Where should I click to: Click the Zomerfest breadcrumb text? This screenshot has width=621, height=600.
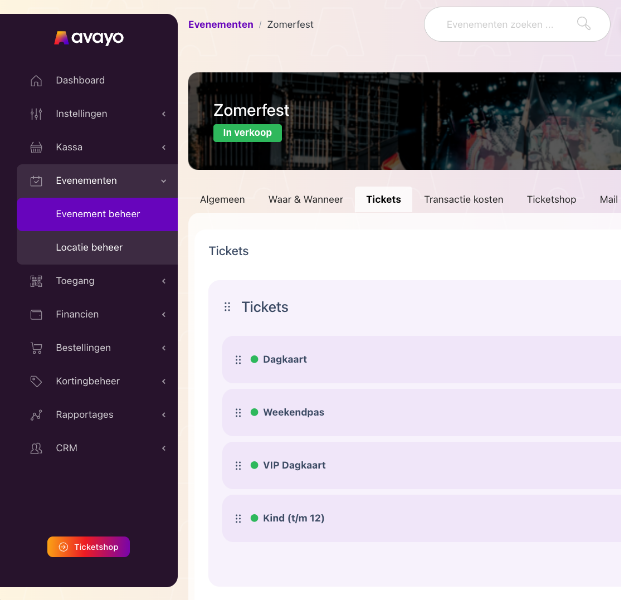tap(290, 25)
